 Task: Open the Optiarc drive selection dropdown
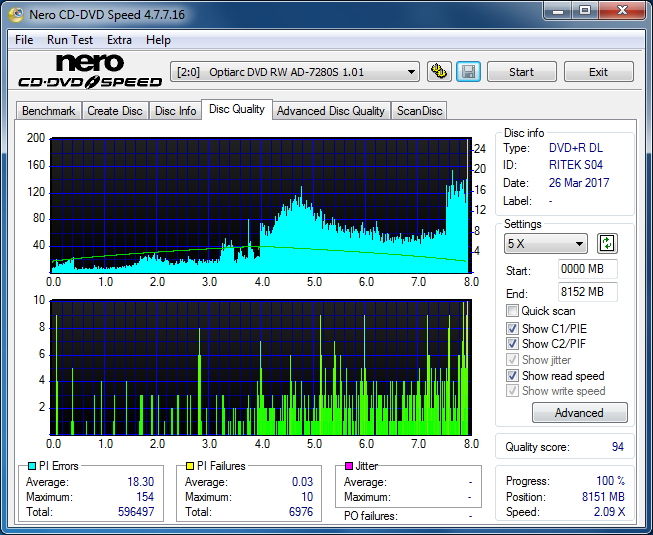(295, 72)
